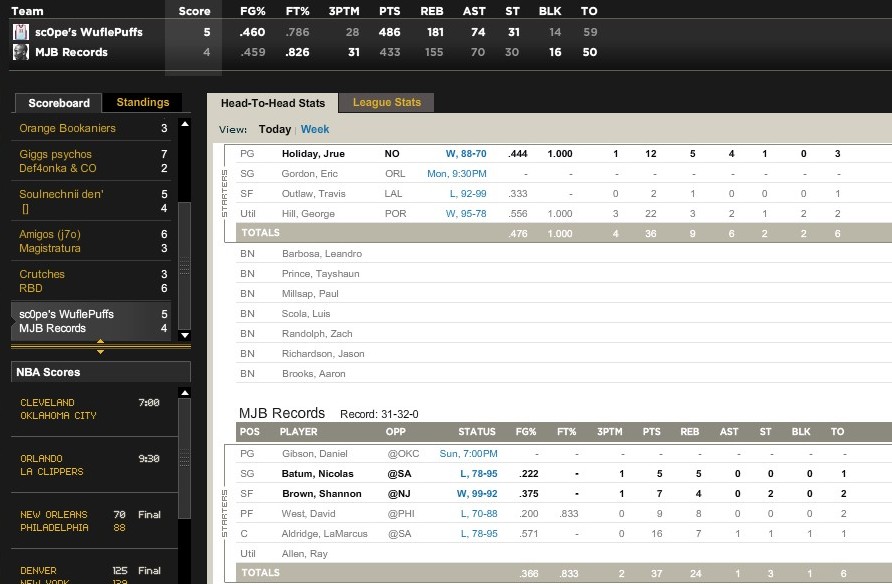Screen dimensions: 892x584
Task: Open Crutches matchup
Action: (42, 274)
